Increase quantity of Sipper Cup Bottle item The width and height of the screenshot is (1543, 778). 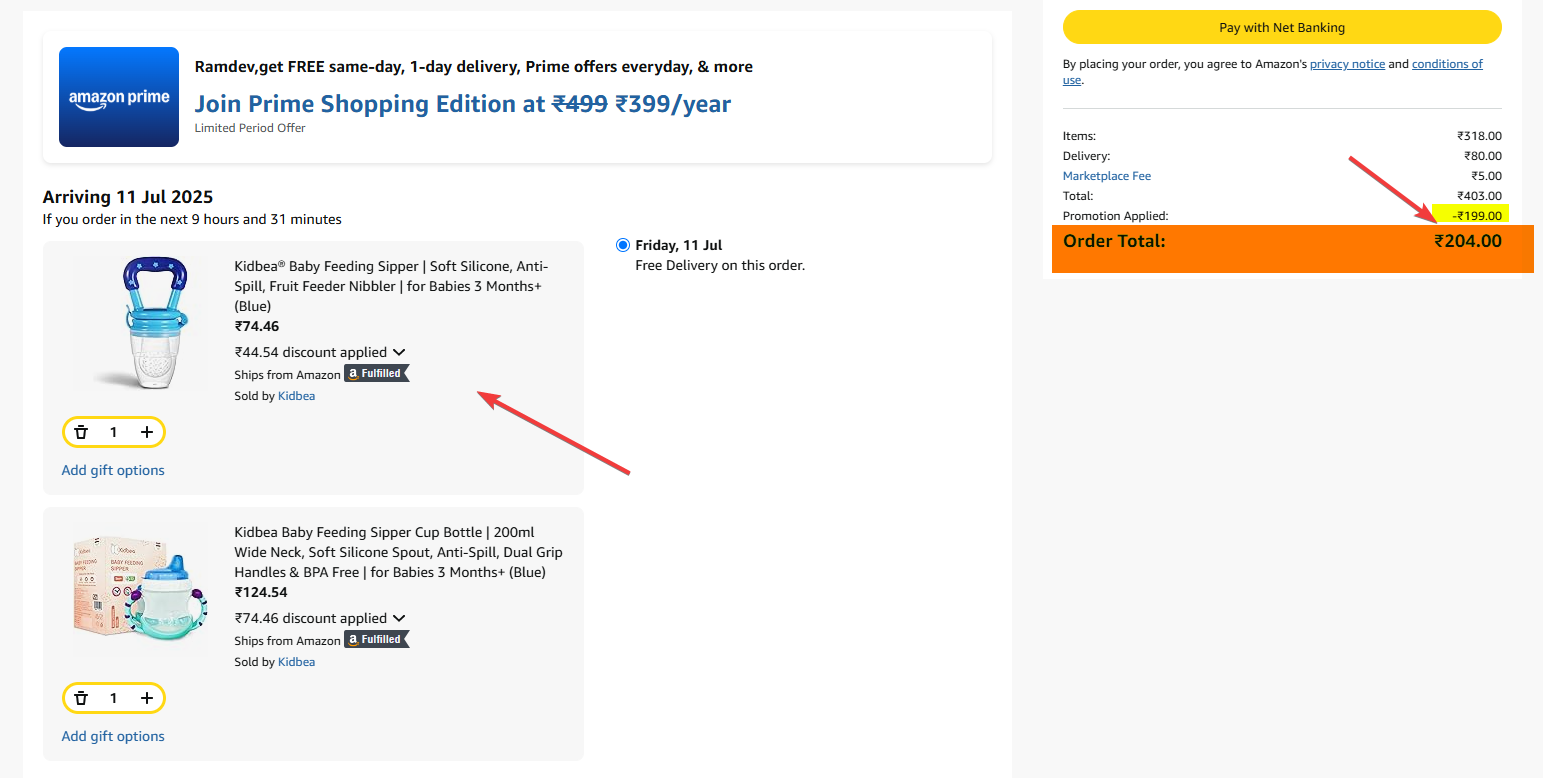tap(147, 698)
